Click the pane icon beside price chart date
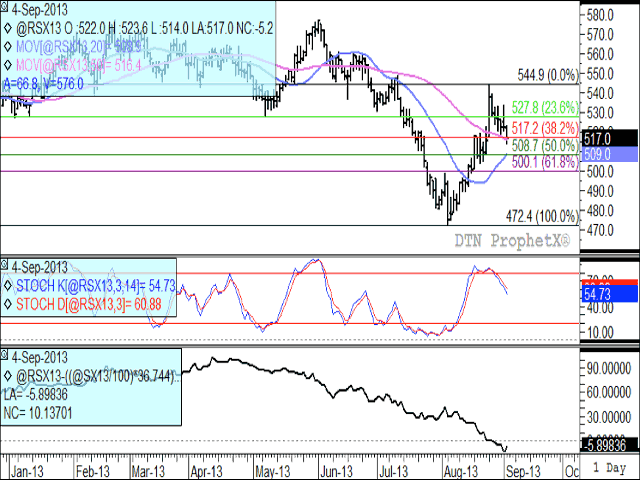The width and height of the screenshot is (640, 480). coord(4,6)
